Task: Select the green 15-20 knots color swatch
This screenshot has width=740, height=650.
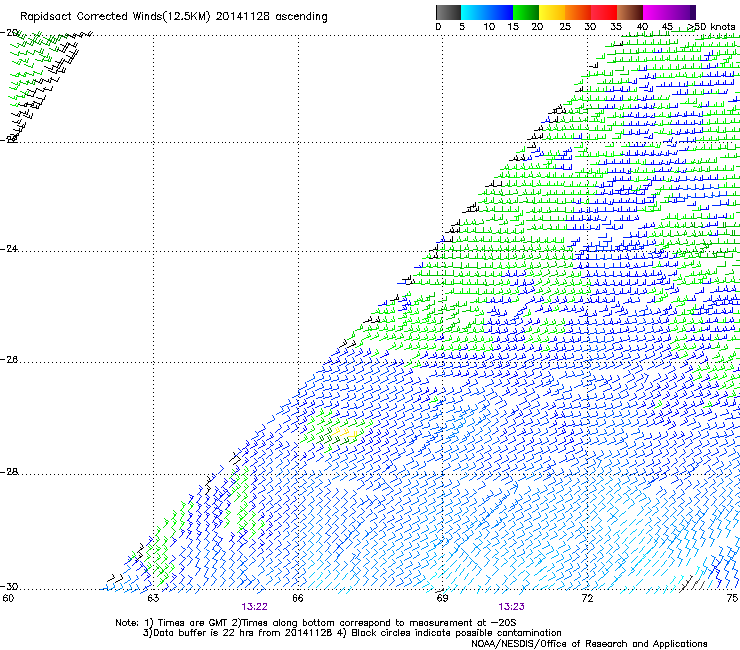Action: pyautogui.click(x=526, y=12)
